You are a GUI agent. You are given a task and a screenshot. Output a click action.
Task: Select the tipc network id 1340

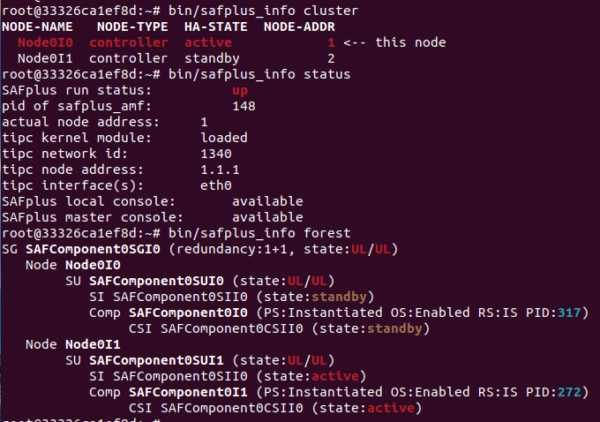tap(216, 154)
